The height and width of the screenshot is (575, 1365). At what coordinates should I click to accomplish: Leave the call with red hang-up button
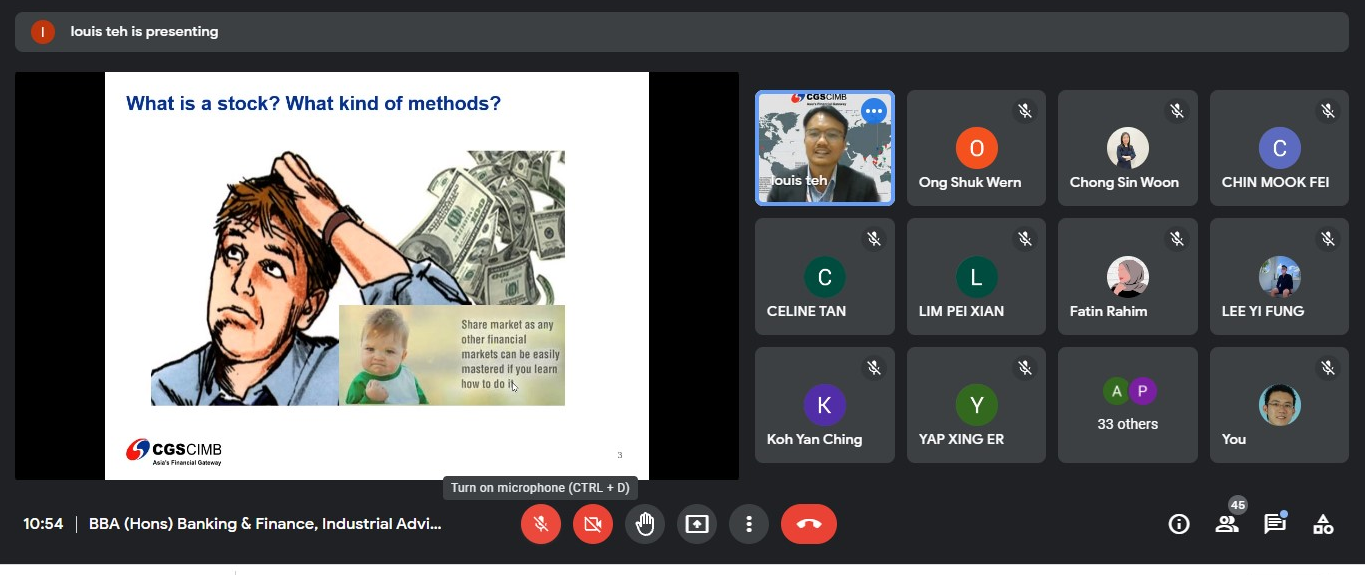coord(808,524)
